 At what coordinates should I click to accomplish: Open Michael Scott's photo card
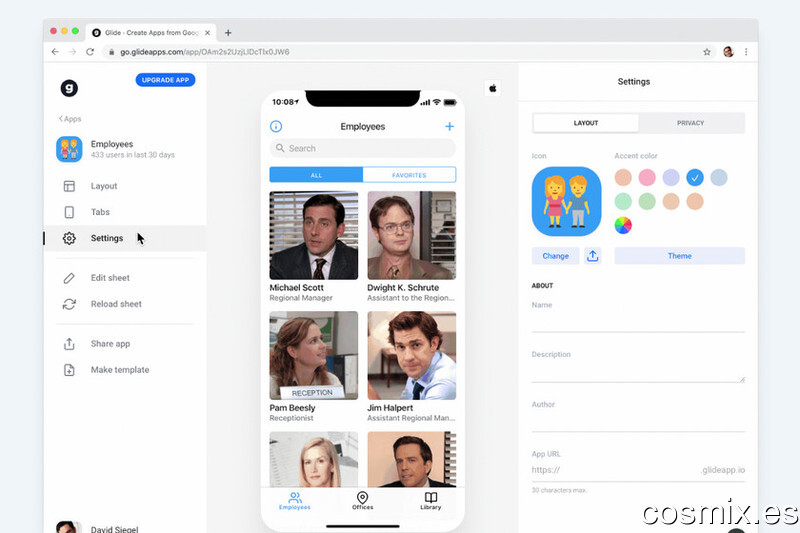314,235
